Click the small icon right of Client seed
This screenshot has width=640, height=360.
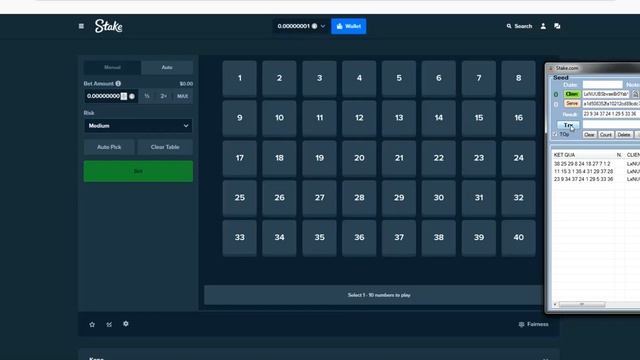[636, 94]
